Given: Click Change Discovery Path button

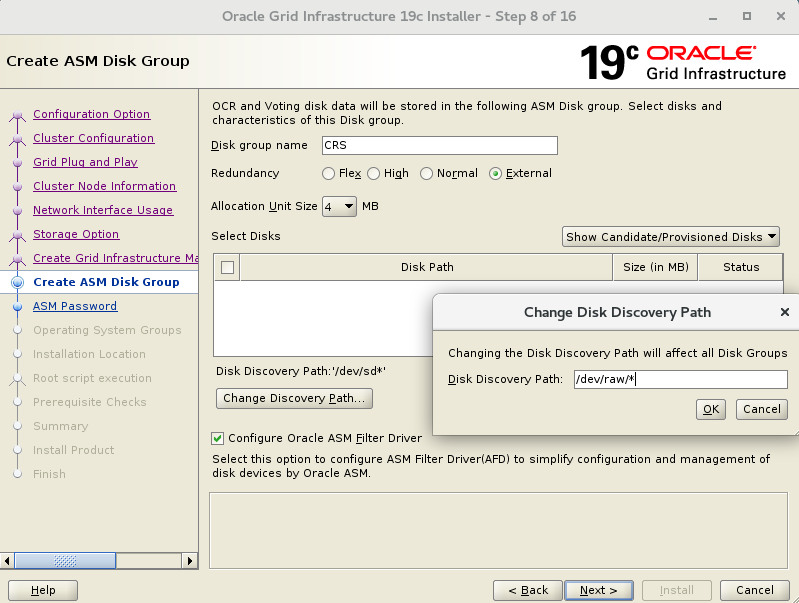Looking at the screenshot, I should [294, 398].
